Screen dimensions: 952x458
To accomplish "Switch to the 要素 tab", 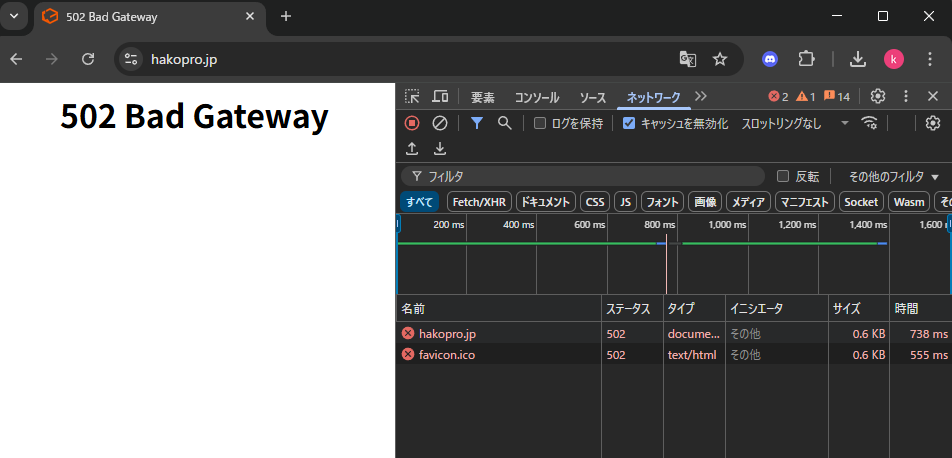I will [483, 97].
